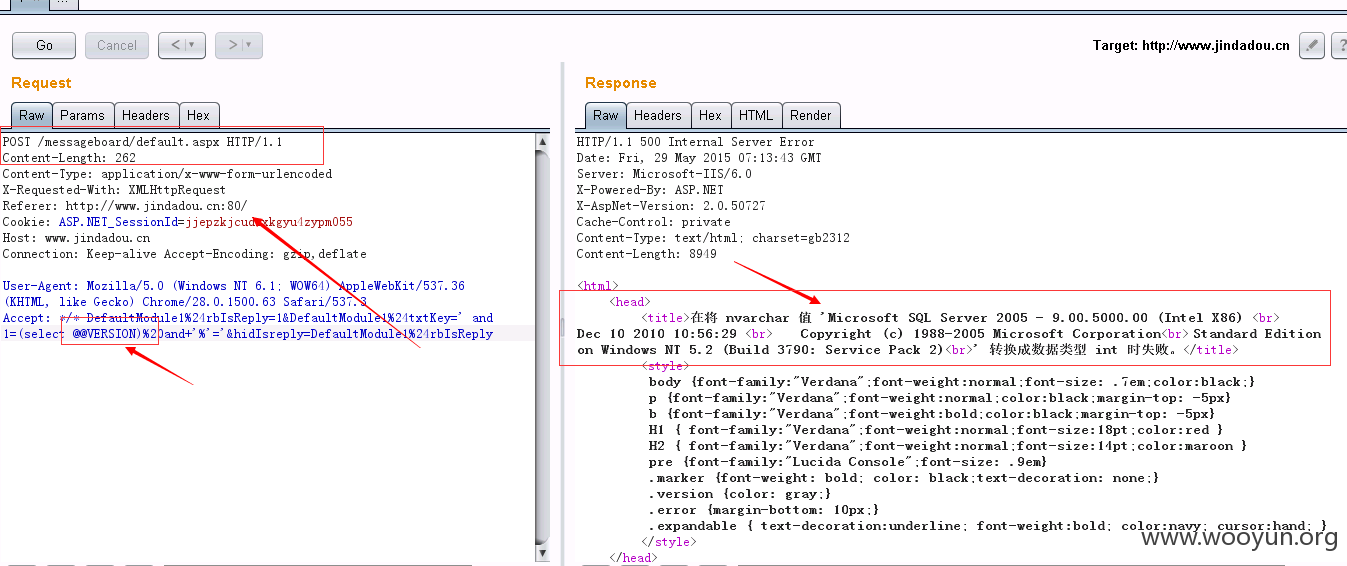Click 'HTTP/1.1 500 Internal Server Error' status line
This screenshot has height=566, width=1347.
point(696,142)
